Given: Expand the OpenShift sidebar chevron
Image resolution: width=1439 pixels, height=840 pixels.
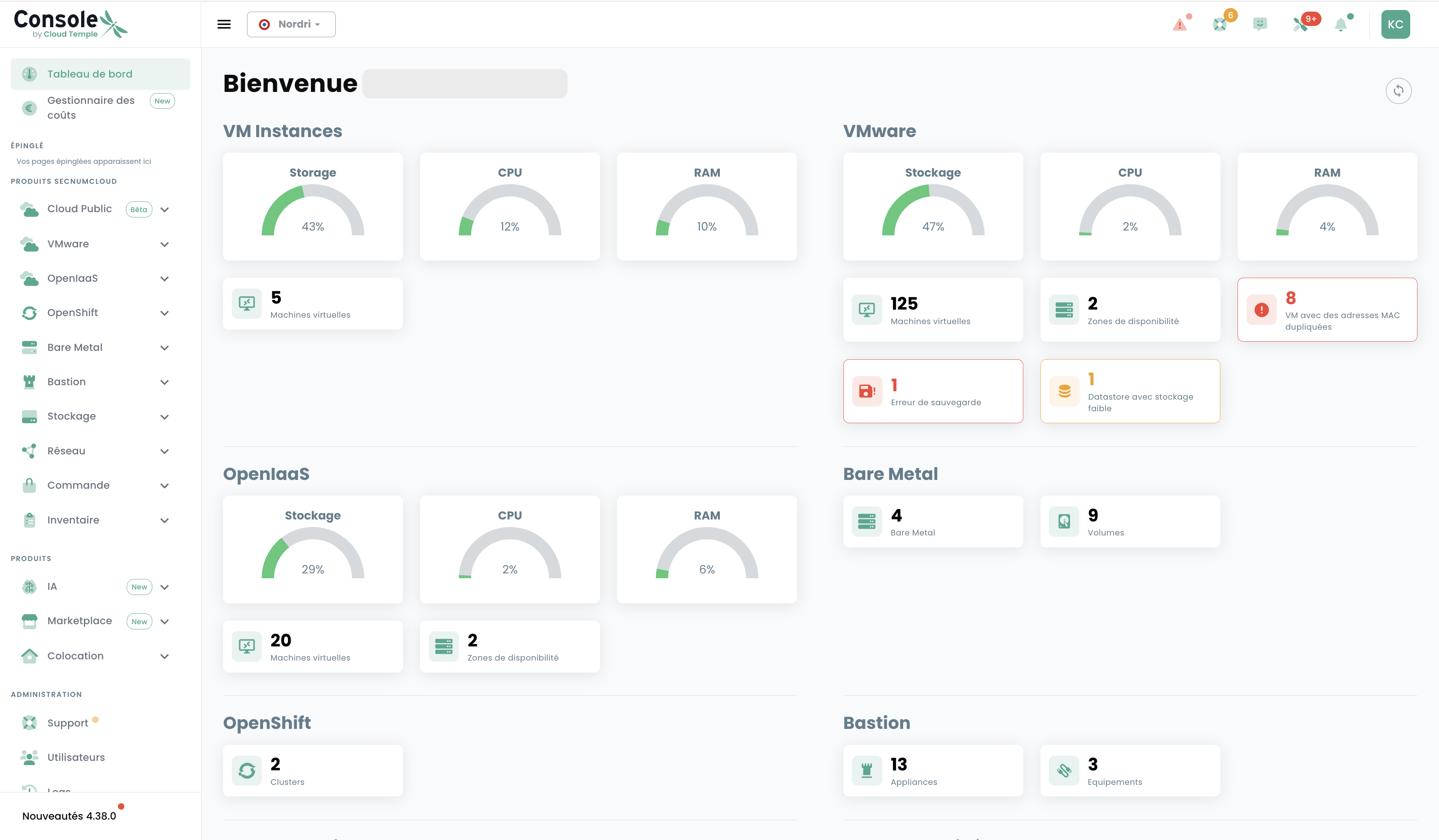Looking at the screenshot, I should point(164,313).
